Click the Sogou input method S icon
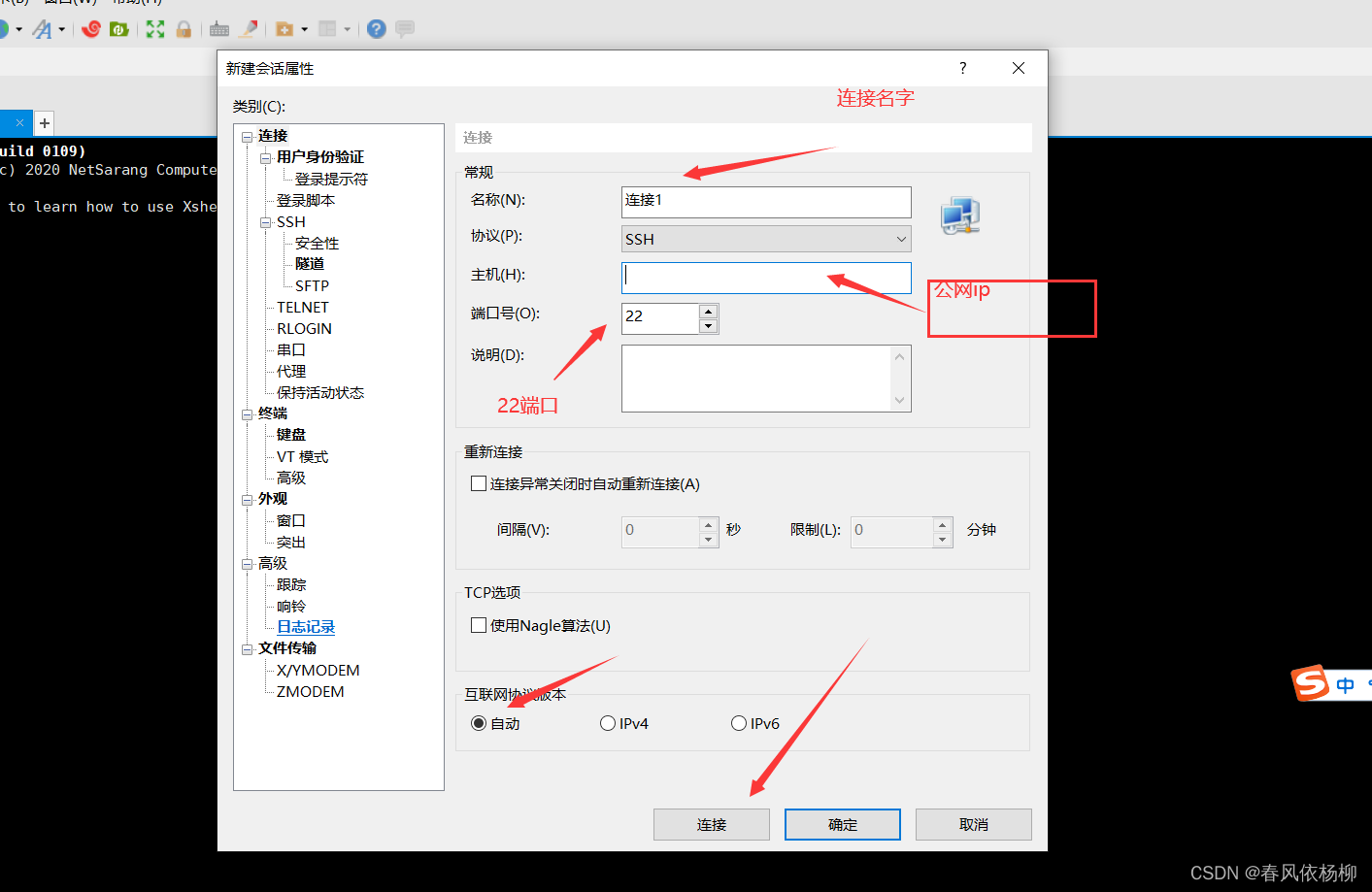1372x892 pixels. pos(1310,683)
